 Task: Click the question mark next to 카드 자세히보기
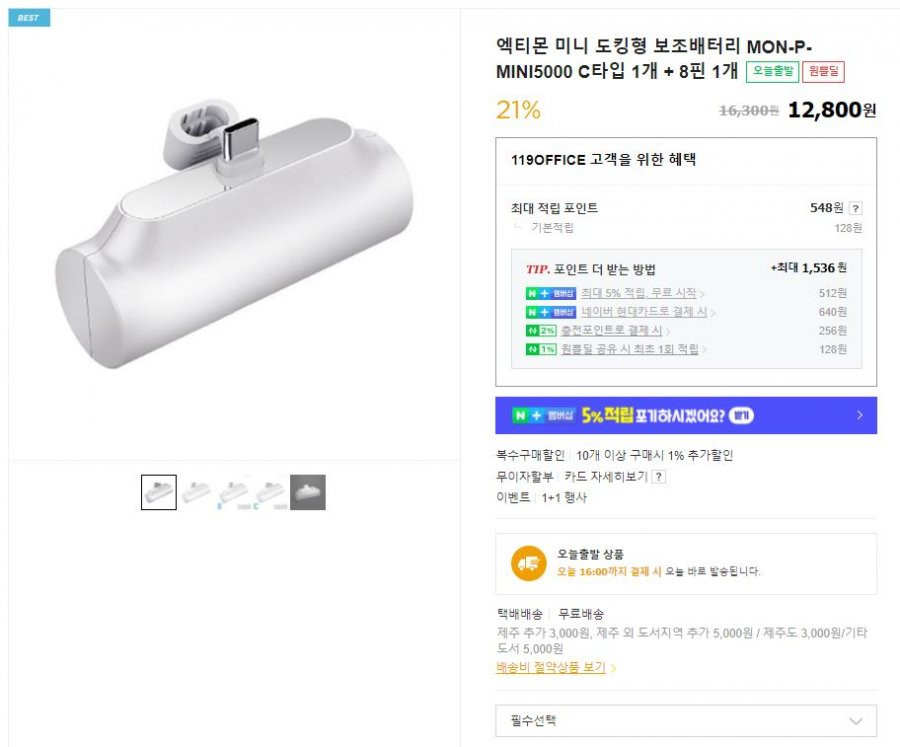pos(659,477)
